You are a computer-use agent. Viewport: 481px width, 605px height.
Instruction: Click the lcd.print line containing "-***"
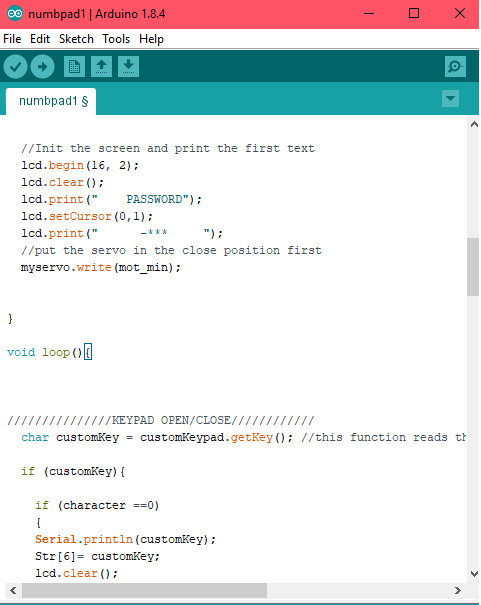click(x=122, y=233)
